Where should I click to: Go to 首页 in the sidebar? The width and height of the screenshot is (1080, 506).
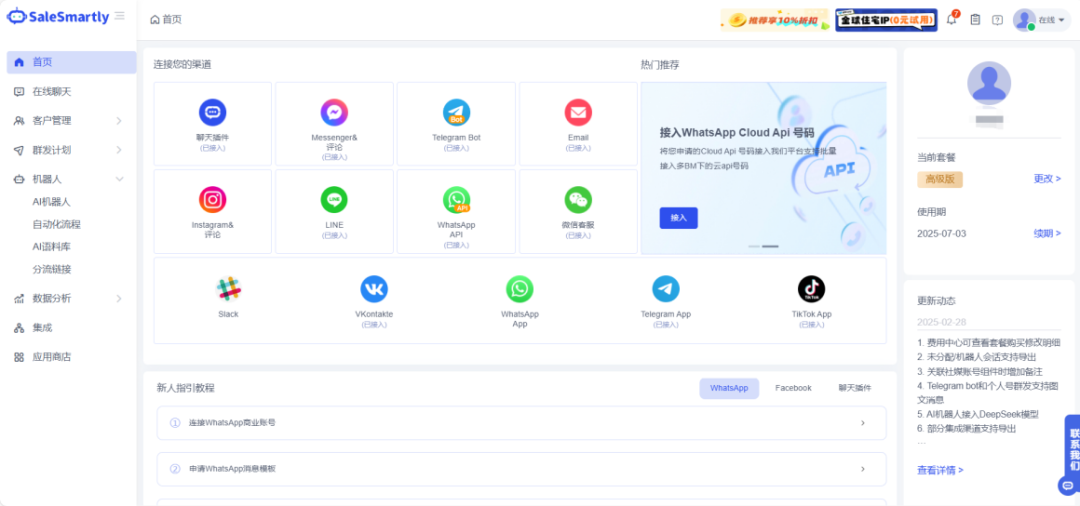tap(72, 62)
